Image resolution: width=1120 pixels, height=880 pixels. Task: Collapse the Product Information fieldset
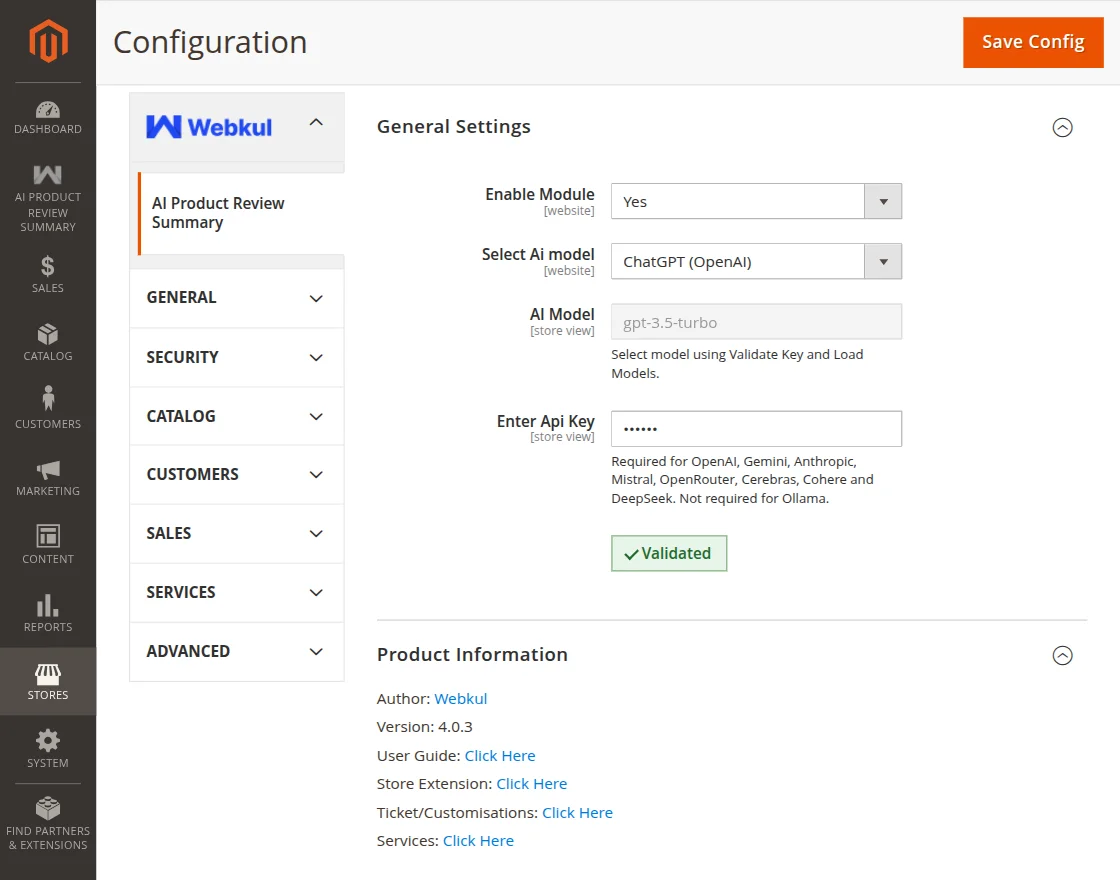tap(1062, 655)
